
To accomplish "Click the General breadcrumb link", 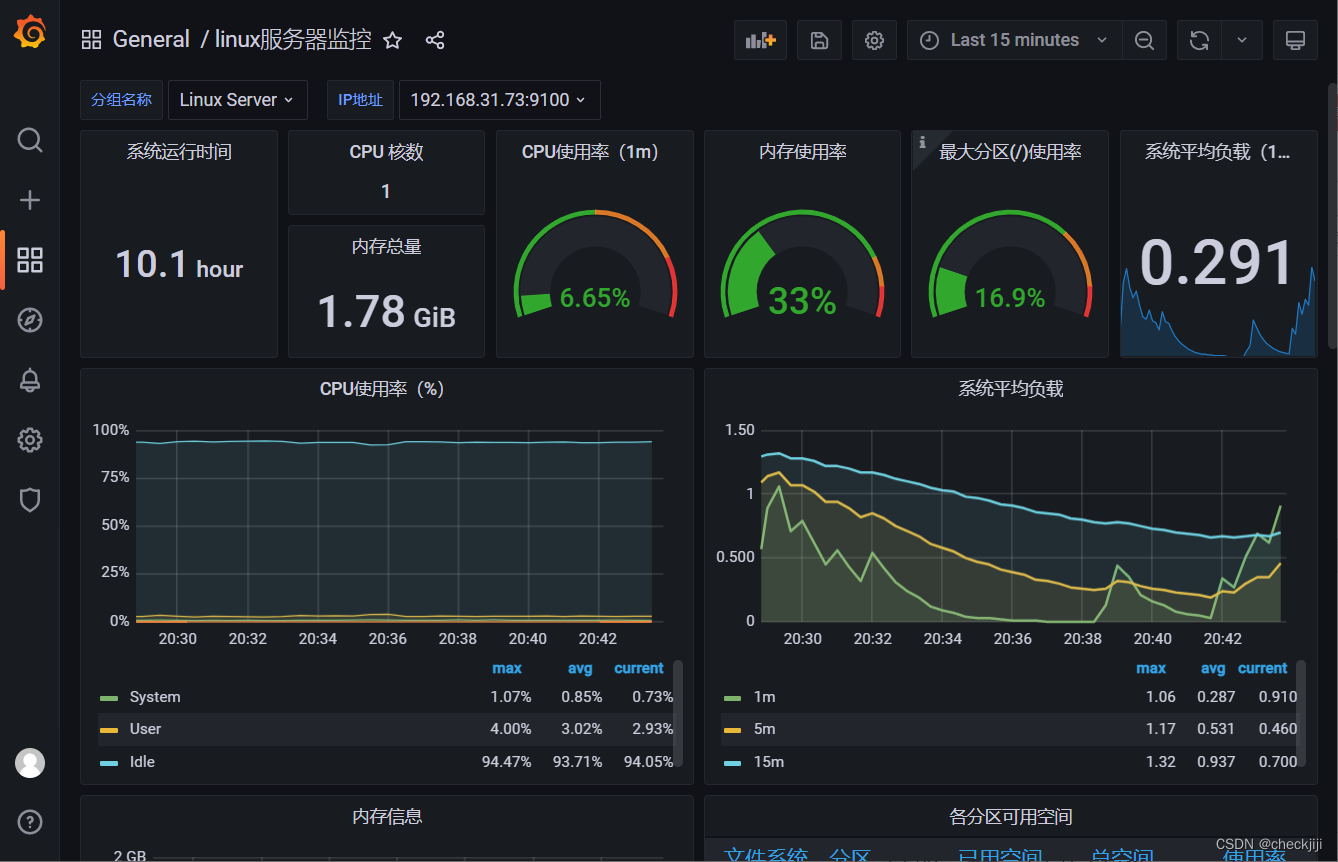I will (x=151, y=39).
